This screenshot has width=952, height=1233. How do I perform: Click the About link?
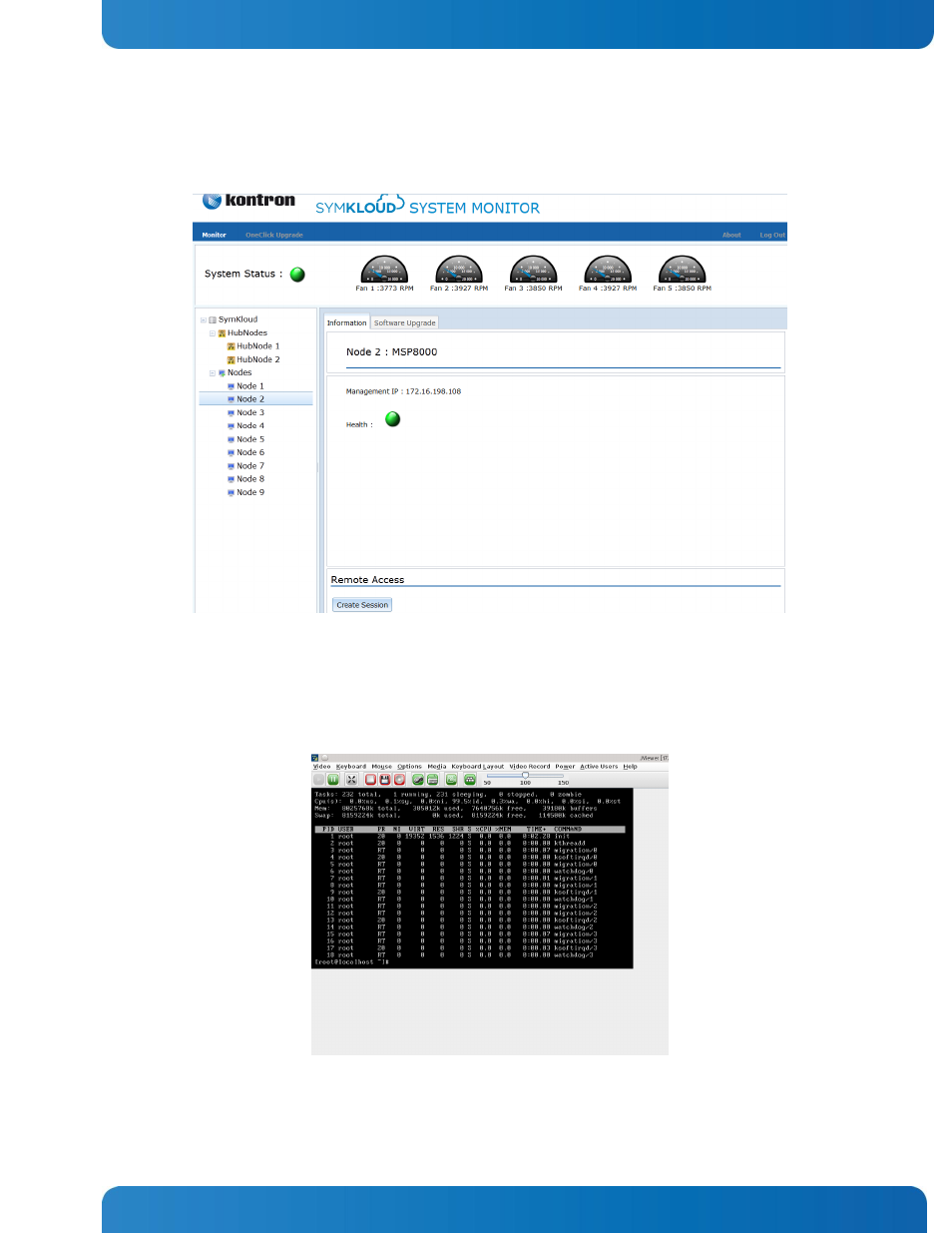[731, 235]
